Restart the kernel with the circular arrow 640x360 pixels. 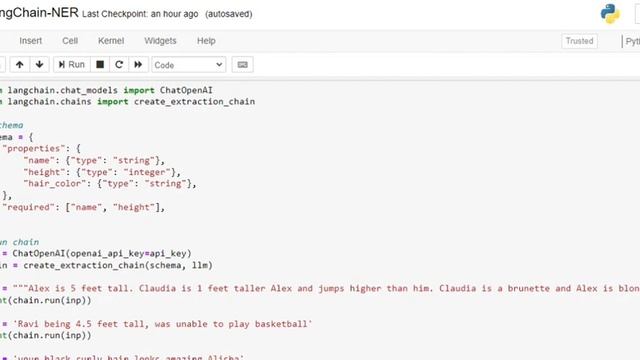coord(119,64)
